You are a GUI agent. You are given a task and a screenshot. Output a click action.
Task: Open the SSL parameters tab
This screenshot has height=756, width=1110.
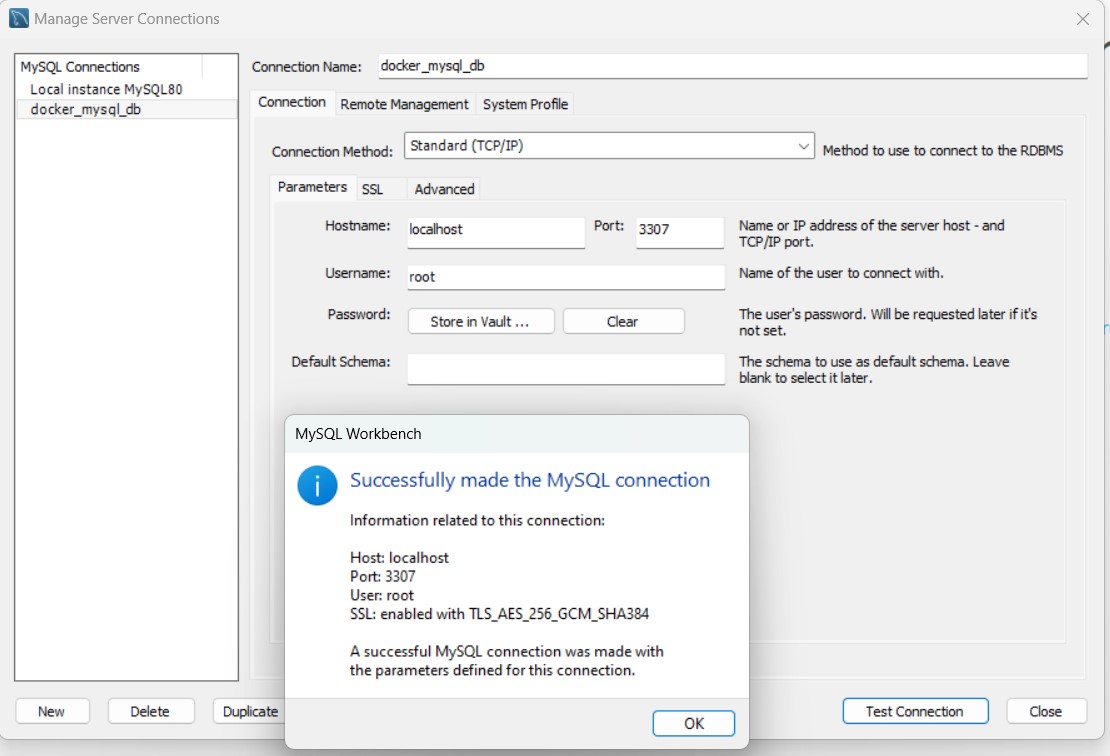(372, 189)
